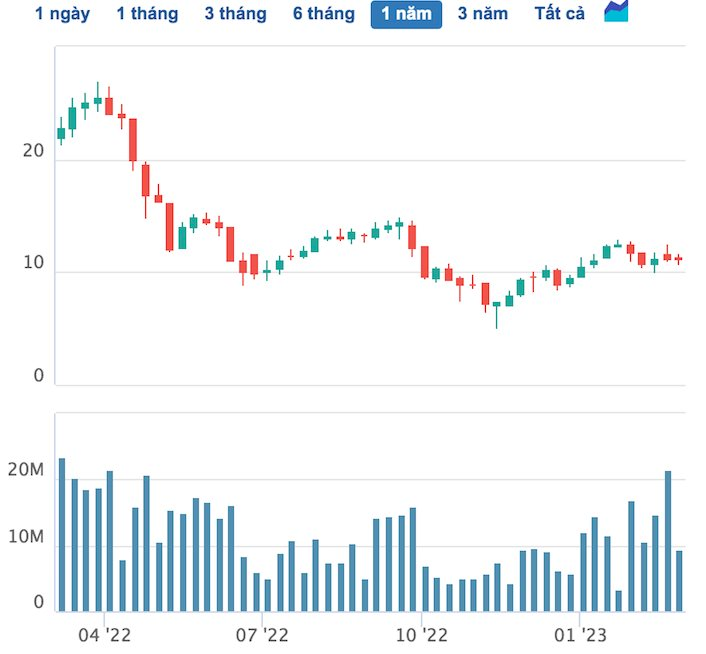The width and height of the screenshot is (706, 654).
Task: Select the "1 ngày" time range
Action: coord(62,14)
